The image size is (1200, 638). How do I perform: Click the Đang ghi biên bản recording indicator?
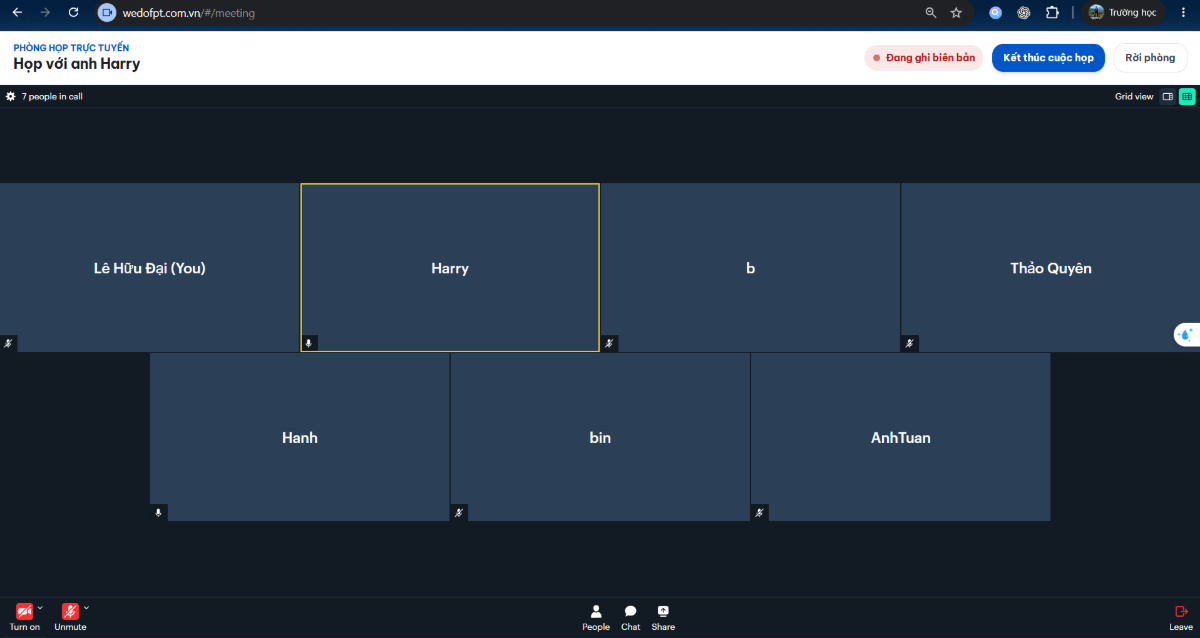point(924,58)
